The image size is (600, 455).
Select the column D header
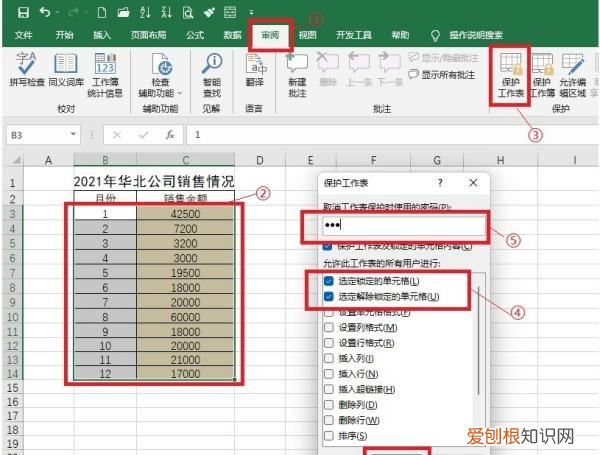click(x=260, y=160)
